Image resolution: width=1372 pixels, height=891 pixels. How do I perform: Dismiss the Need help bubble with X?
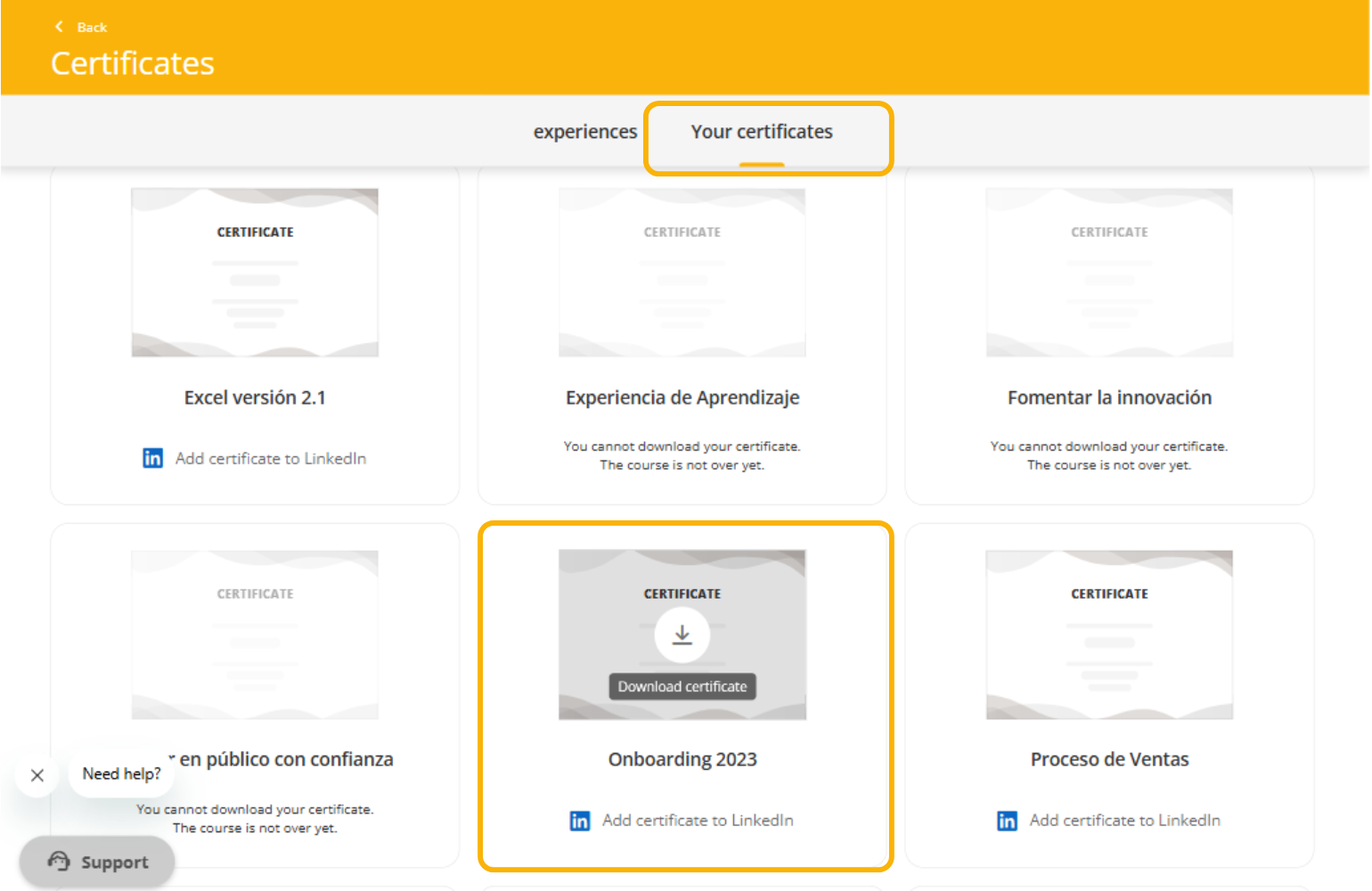pyautogui.click(x=37, y=775)
